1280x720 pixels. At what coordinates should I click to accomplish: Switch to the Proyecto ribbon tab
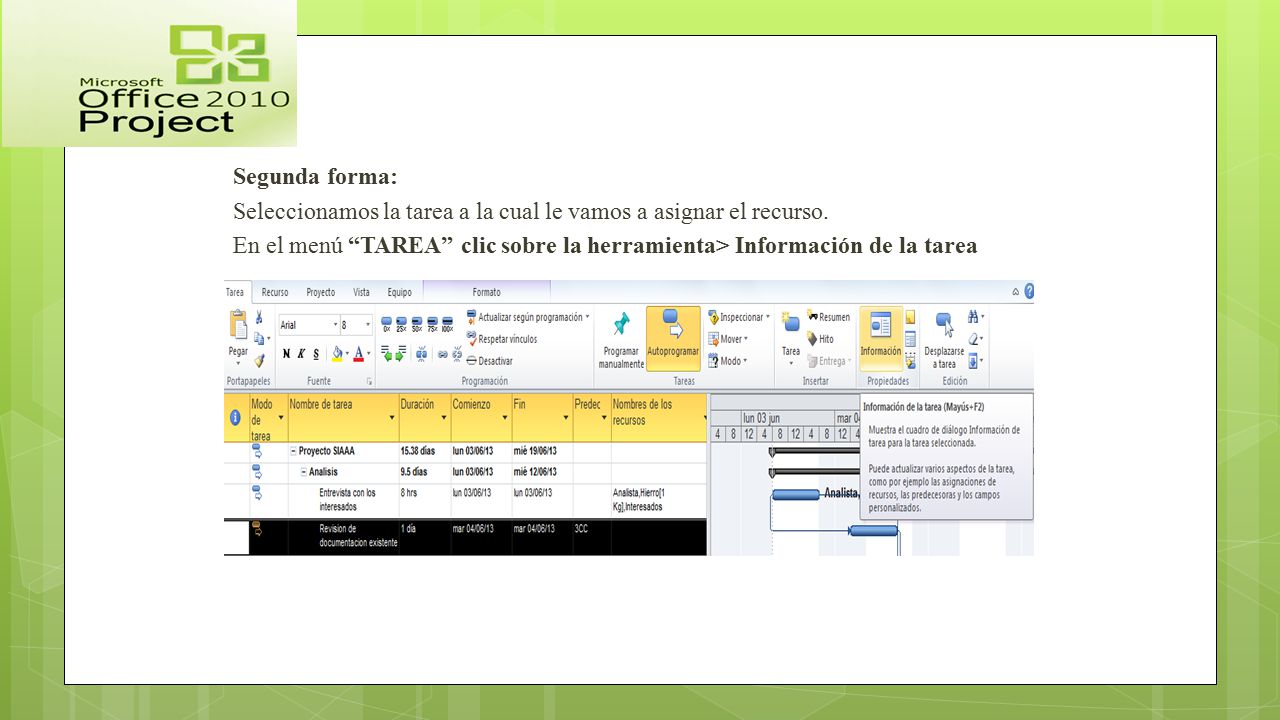[x=321, y=292]
